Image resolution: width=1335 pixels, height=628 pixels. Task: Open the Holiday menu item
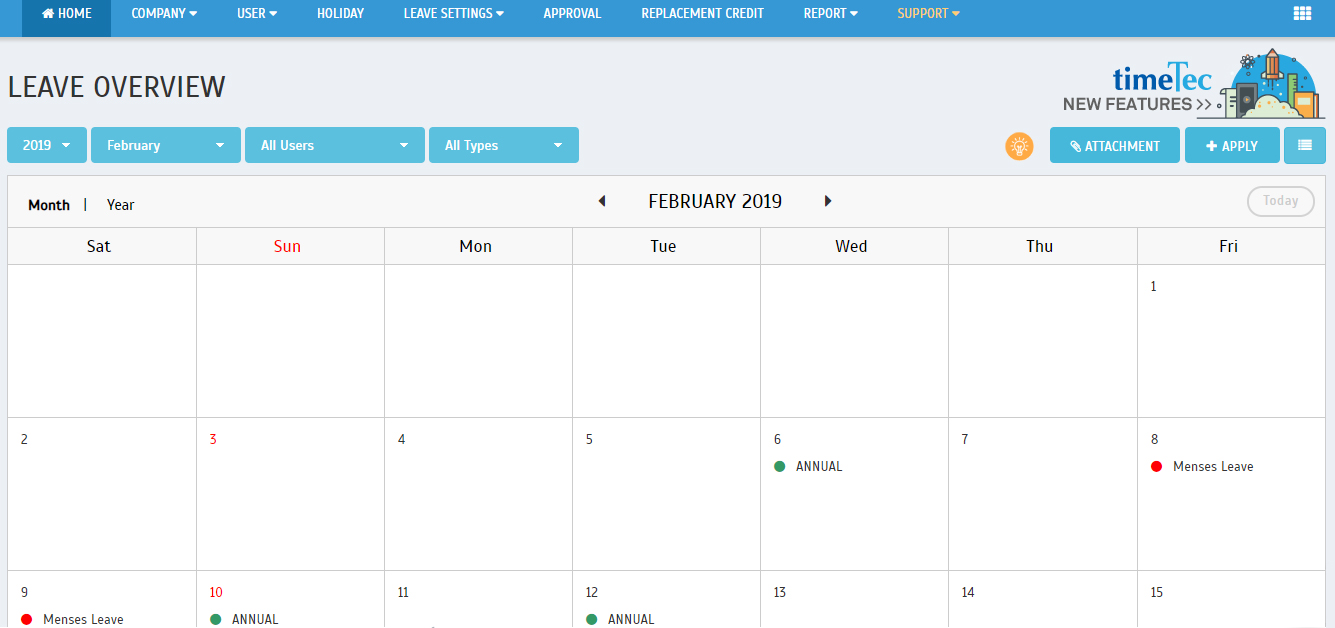tap(340, 14)
